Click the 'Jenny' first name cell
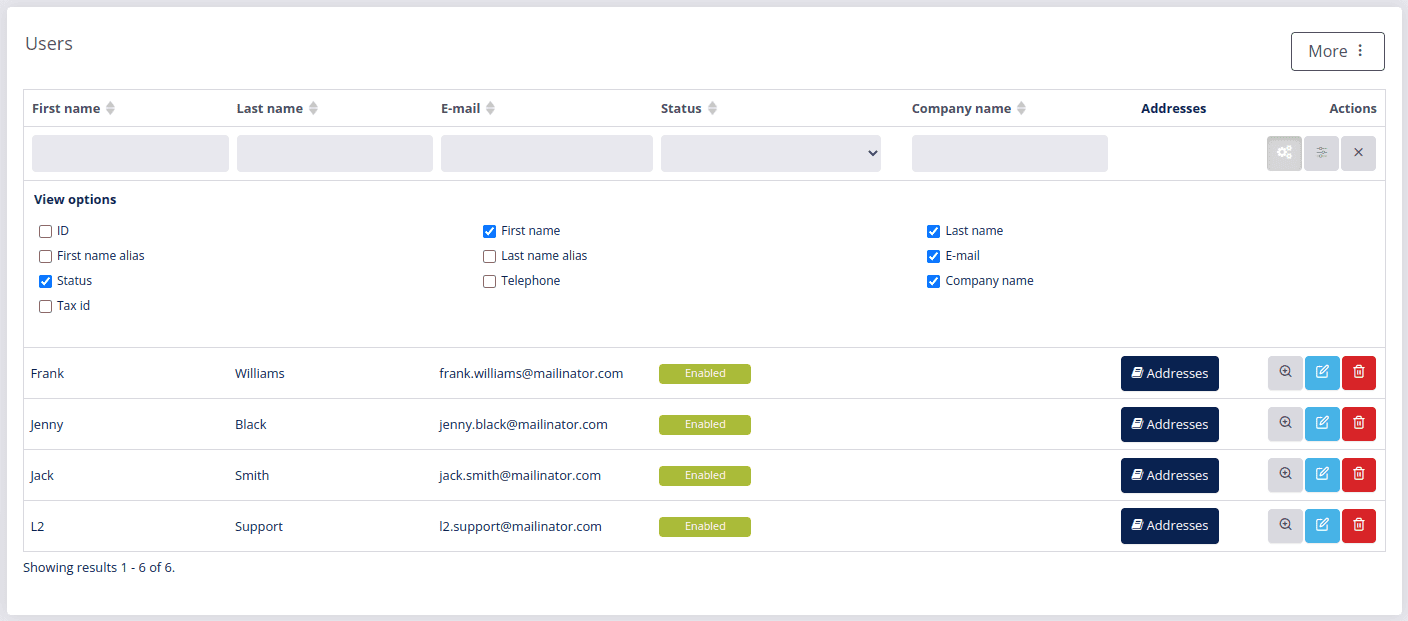 47,424
